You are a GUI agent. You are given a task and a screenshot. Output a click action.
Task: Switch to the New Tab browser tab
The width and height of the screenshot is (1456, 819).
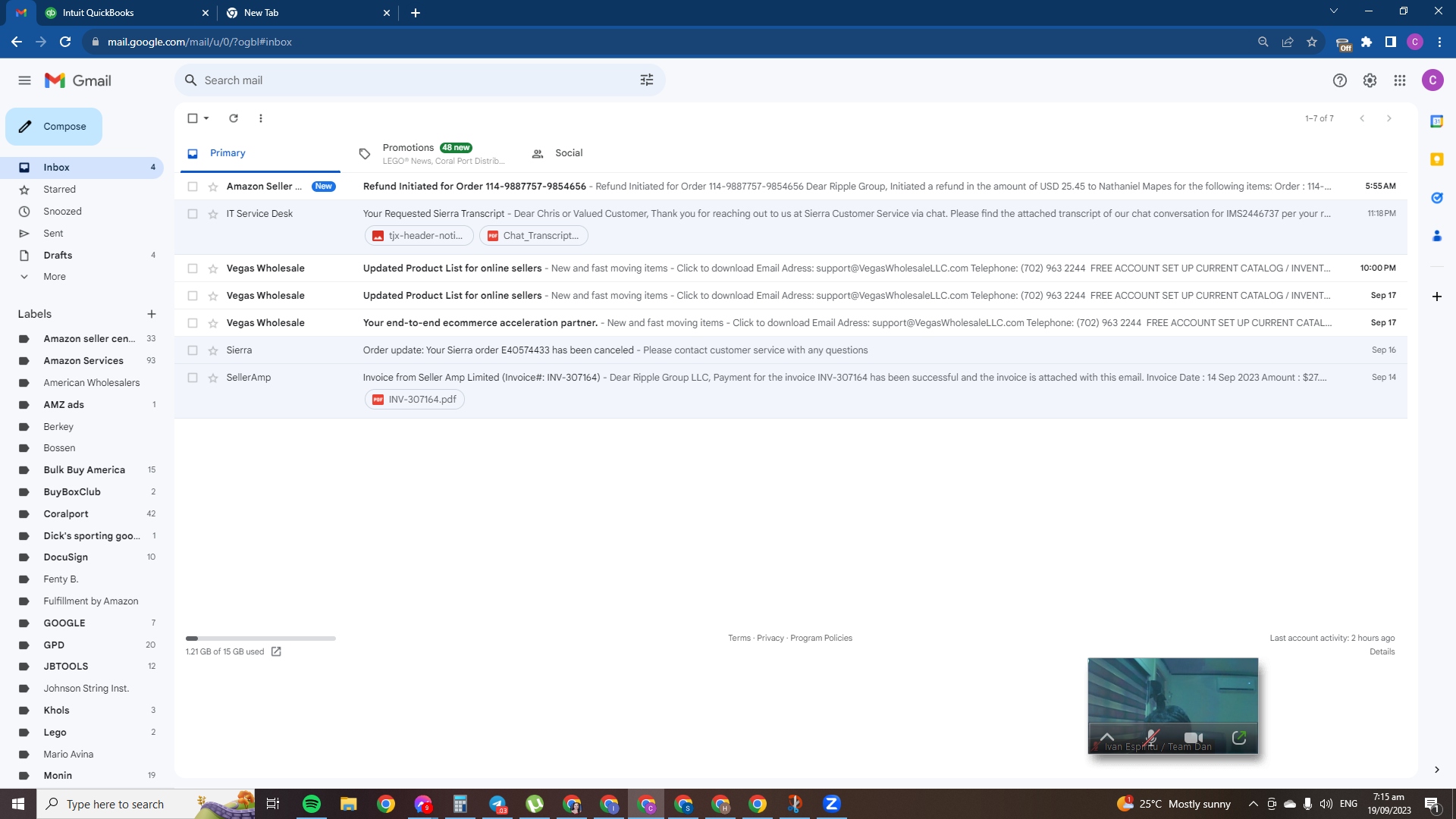pos(309,13)
